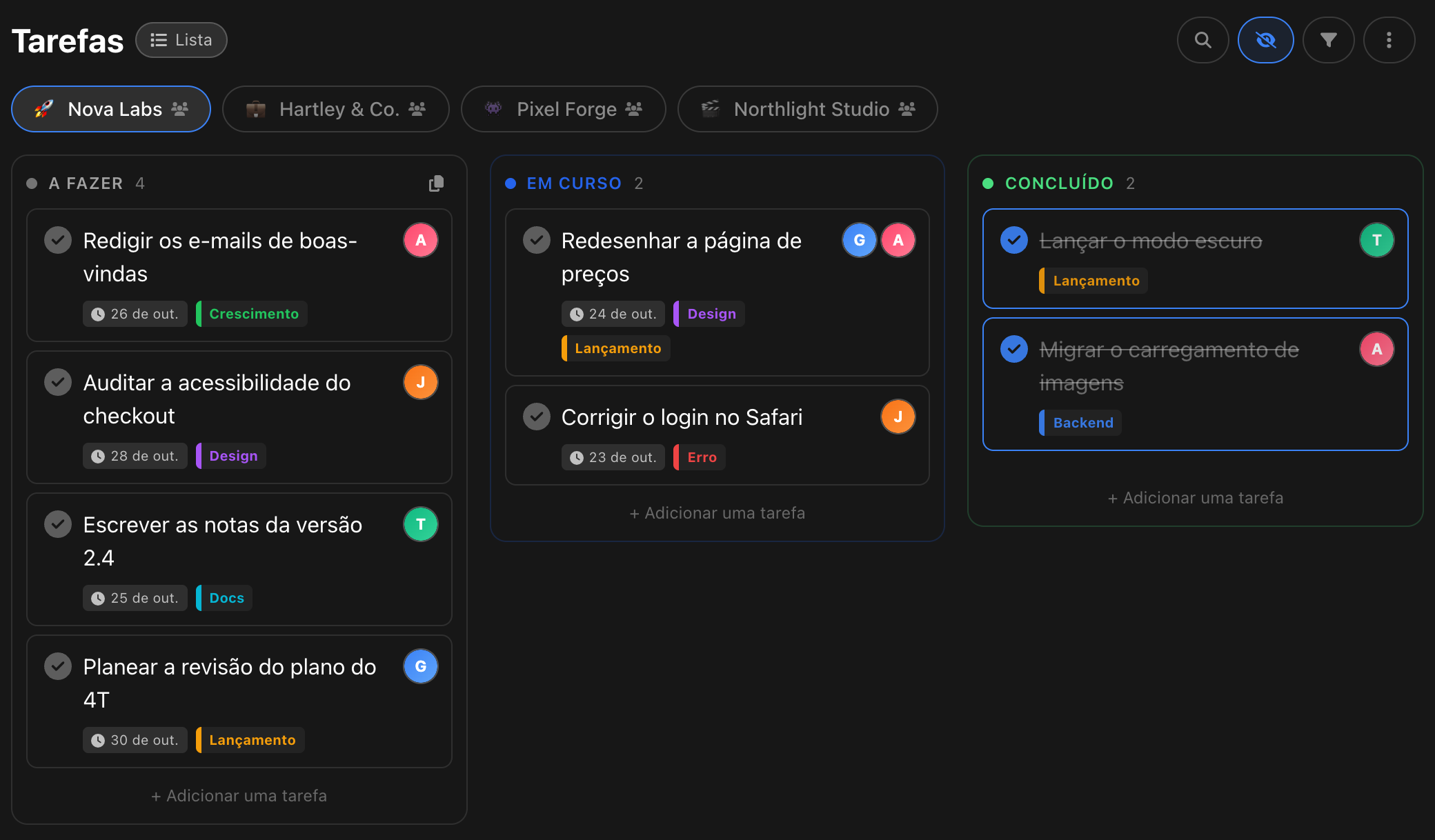Mark 'Escrever as notas da versão 2.4' complete

tap(58, 524)
